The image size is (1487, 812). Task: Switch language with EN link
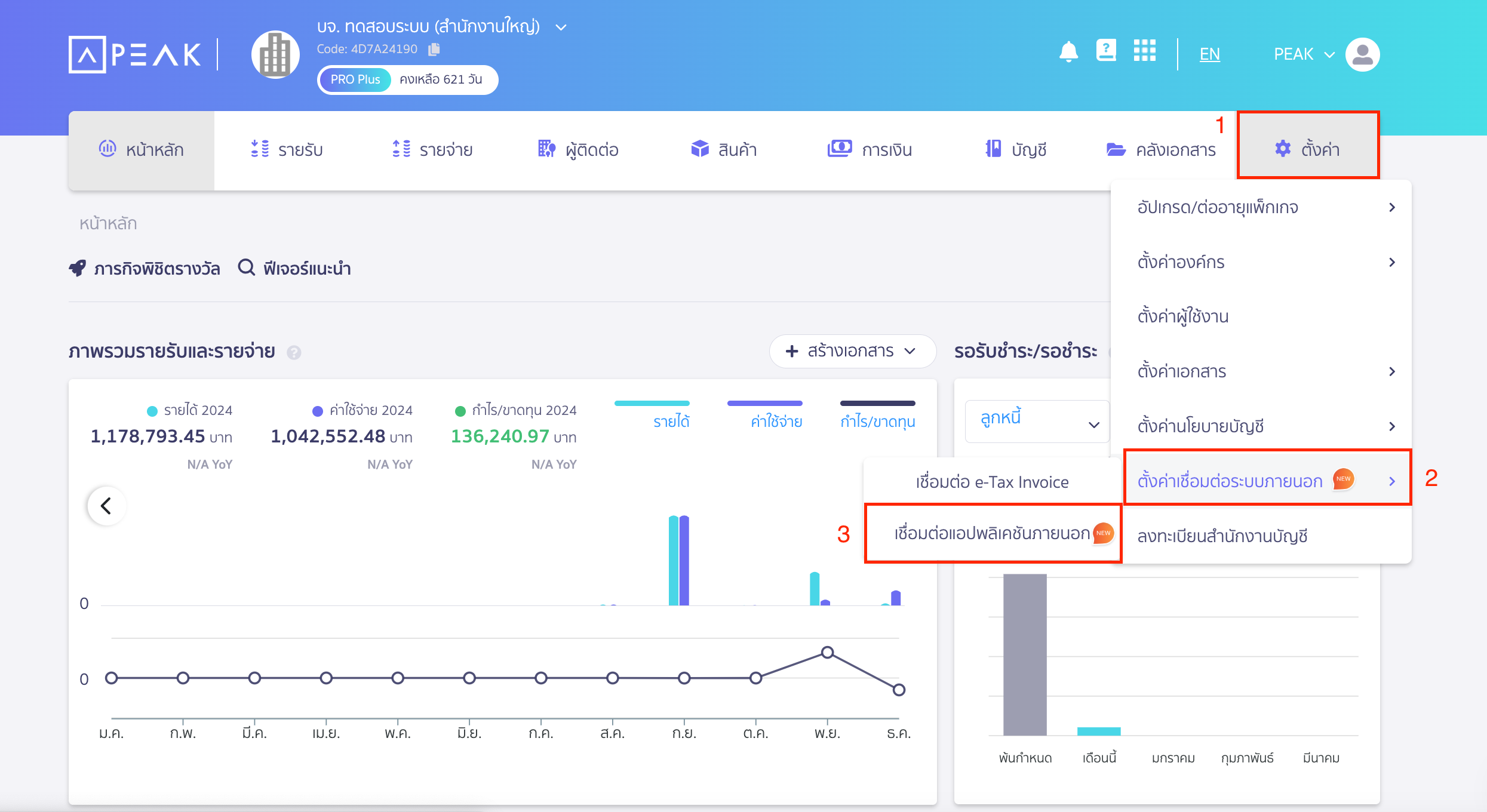[x=1209, y=54]
